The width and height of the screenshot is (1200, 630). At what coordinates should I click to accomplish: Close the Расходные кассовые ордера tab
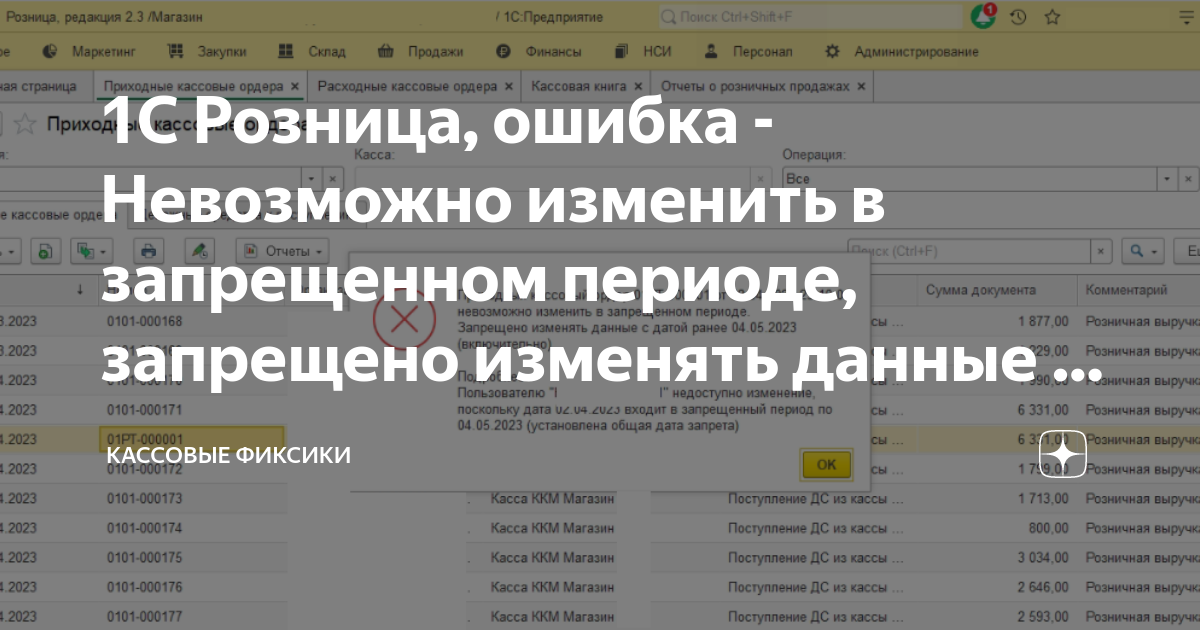(x=508, y=87)
